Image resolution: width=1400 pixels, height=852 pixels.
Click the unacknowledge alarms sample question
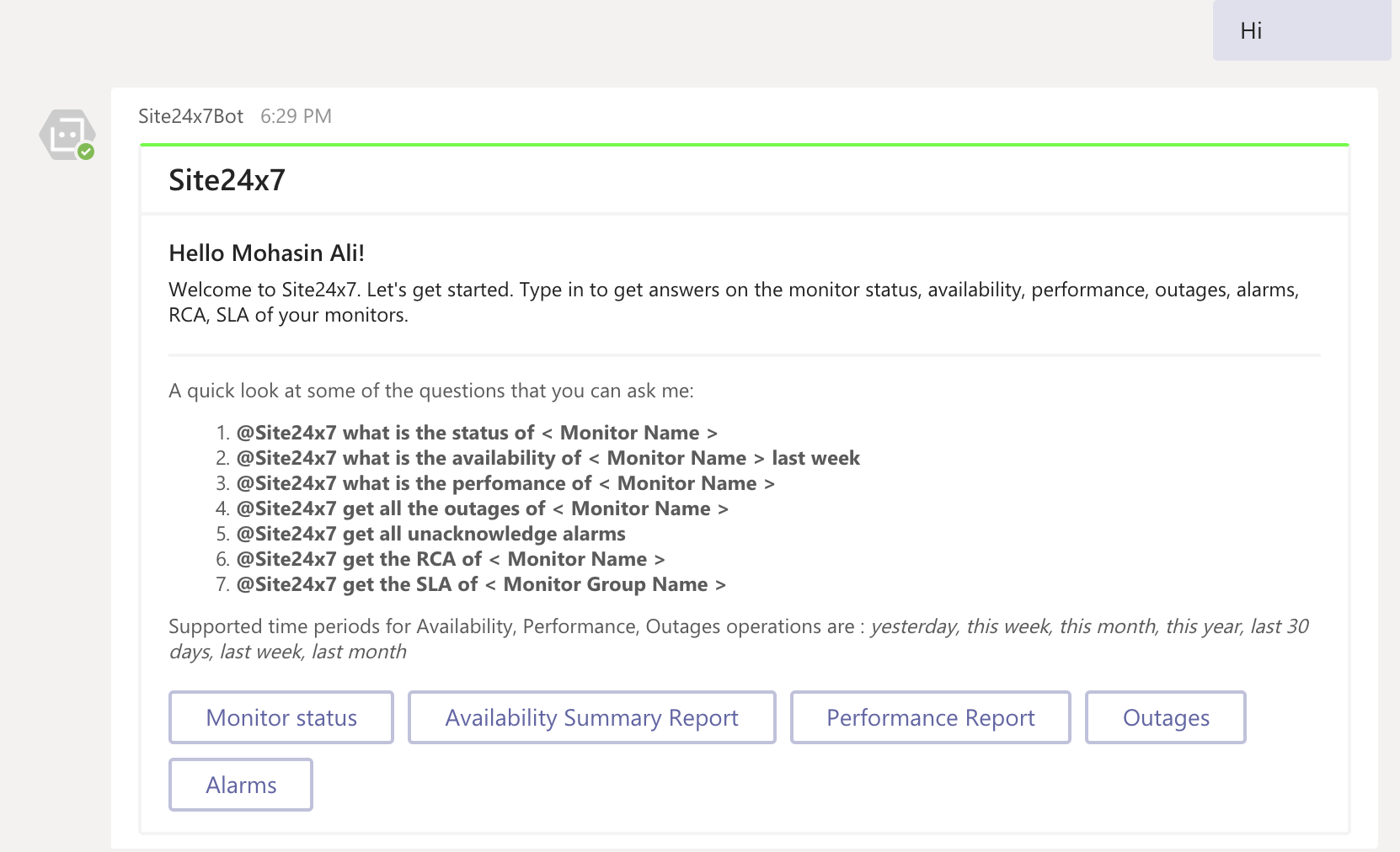430,534
